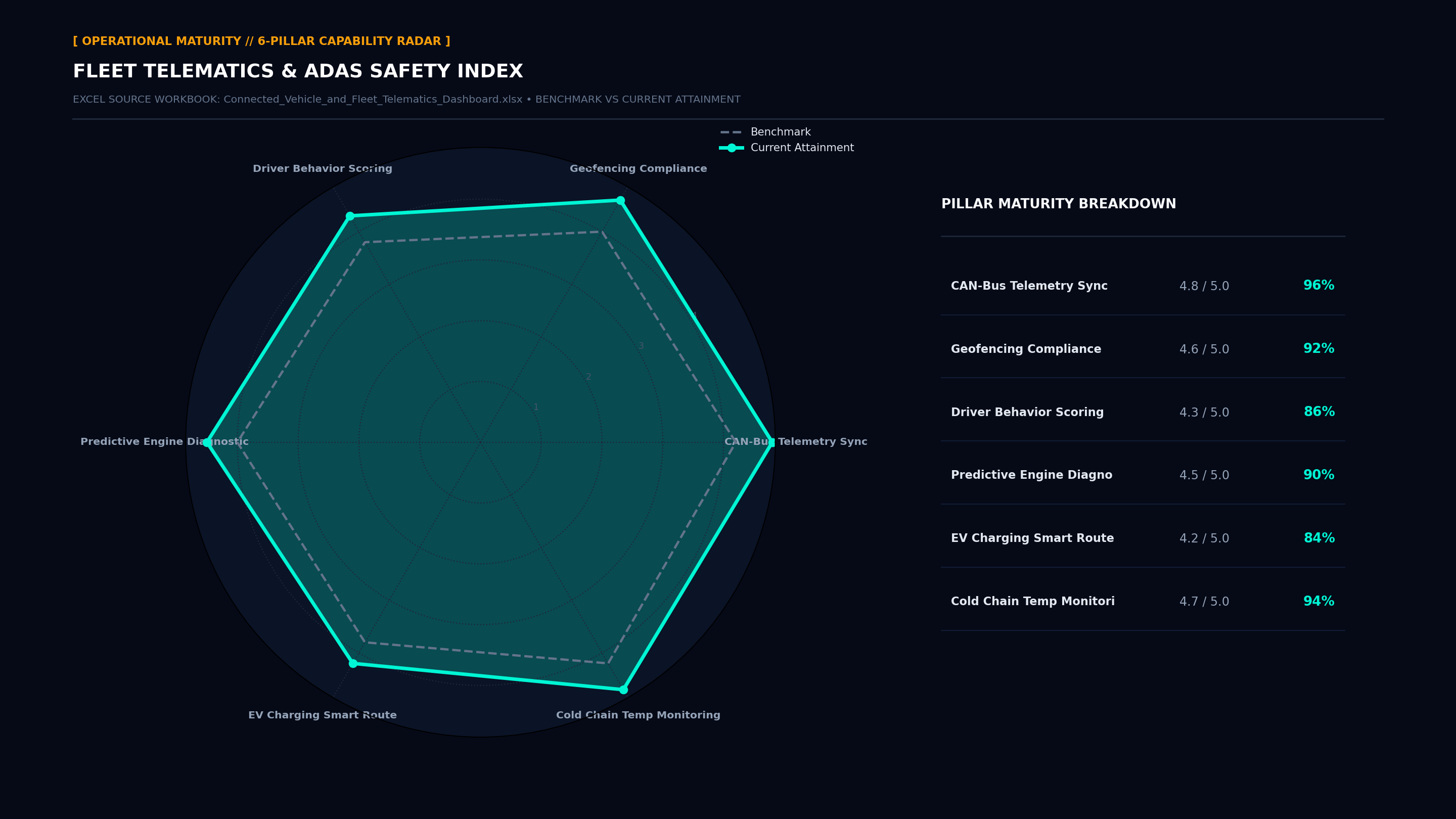Click the 4.7 / 5.0 score value

(1204, 603)
